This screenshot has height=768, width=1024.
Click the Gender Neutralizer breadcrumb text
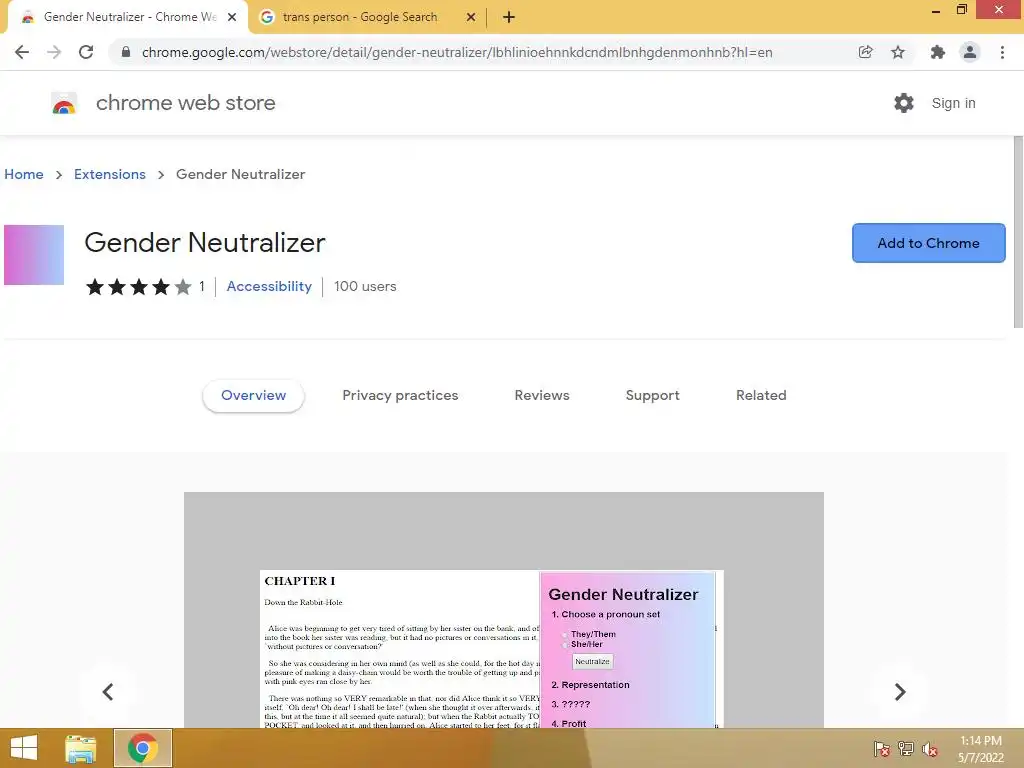pyautogui.click(x=240, y=174)
